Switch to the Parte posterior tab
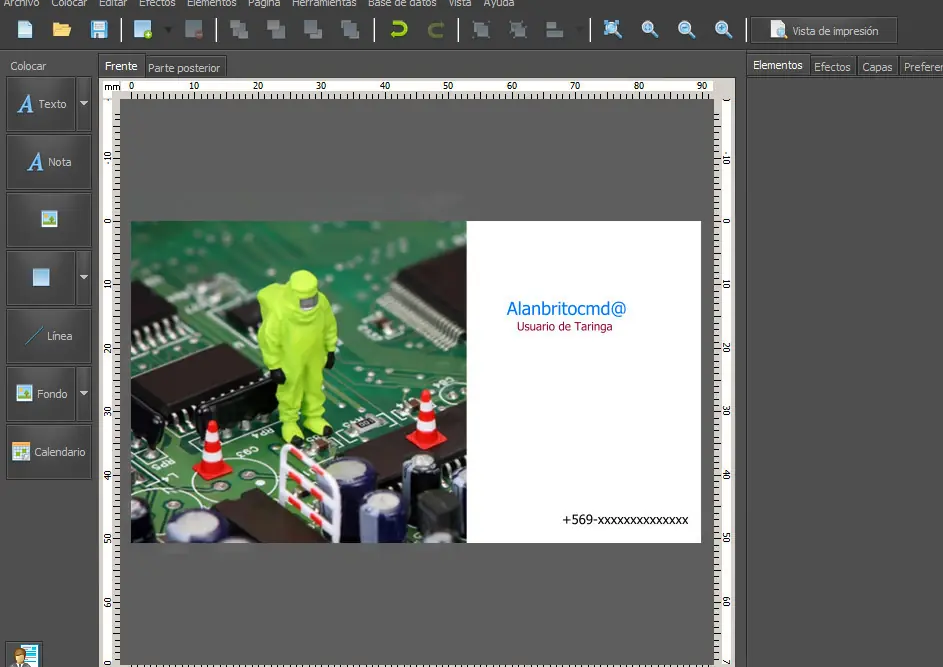Image resolution: width=943 pixels, height=667 pixels. tap(183, 67)
